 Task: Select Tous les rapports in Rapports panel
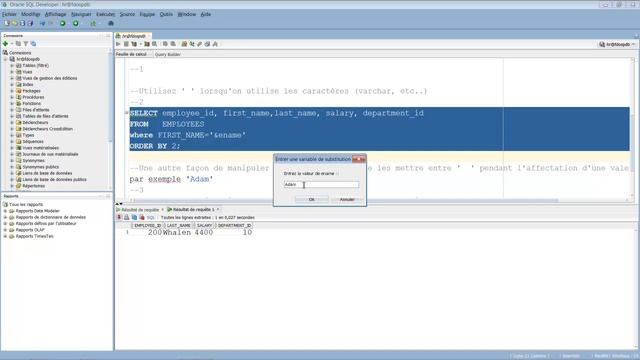point(26,204)
